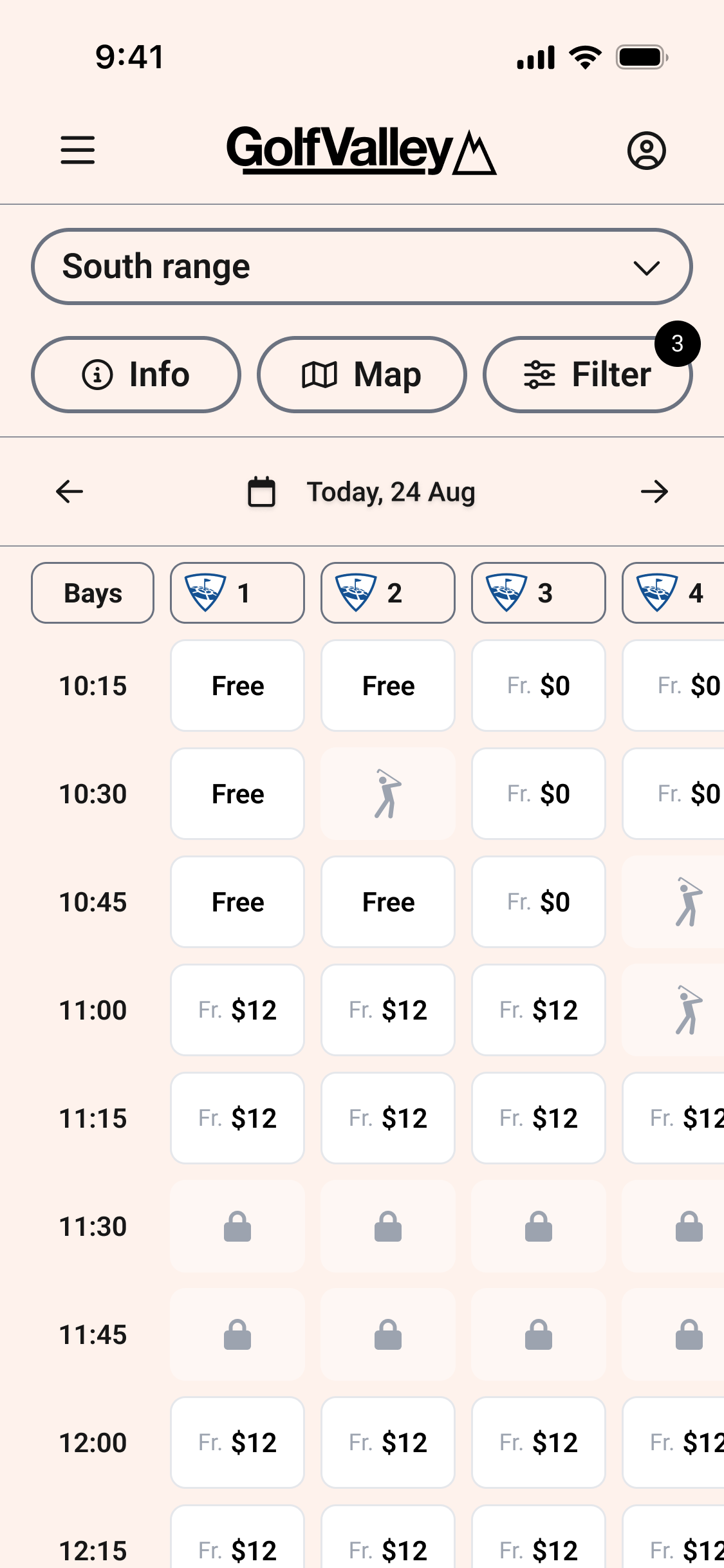Click the Bays column label
Image resolution: width=724 pixels, height=1568 pixels.
[x=93, y=593]
